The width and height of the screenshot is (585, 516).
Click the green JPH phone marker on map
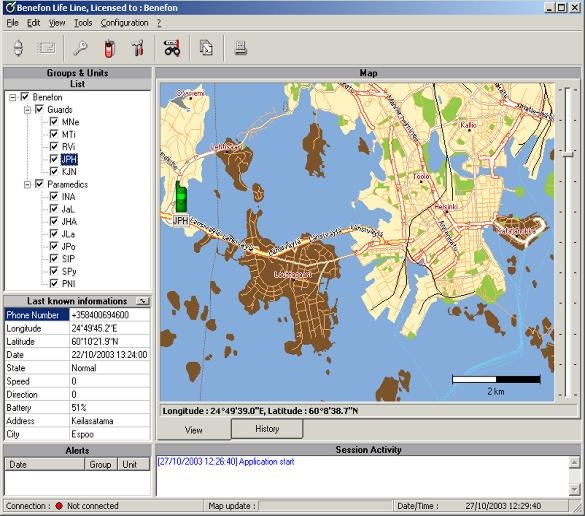pyautogui.click(x=181, y=197)
